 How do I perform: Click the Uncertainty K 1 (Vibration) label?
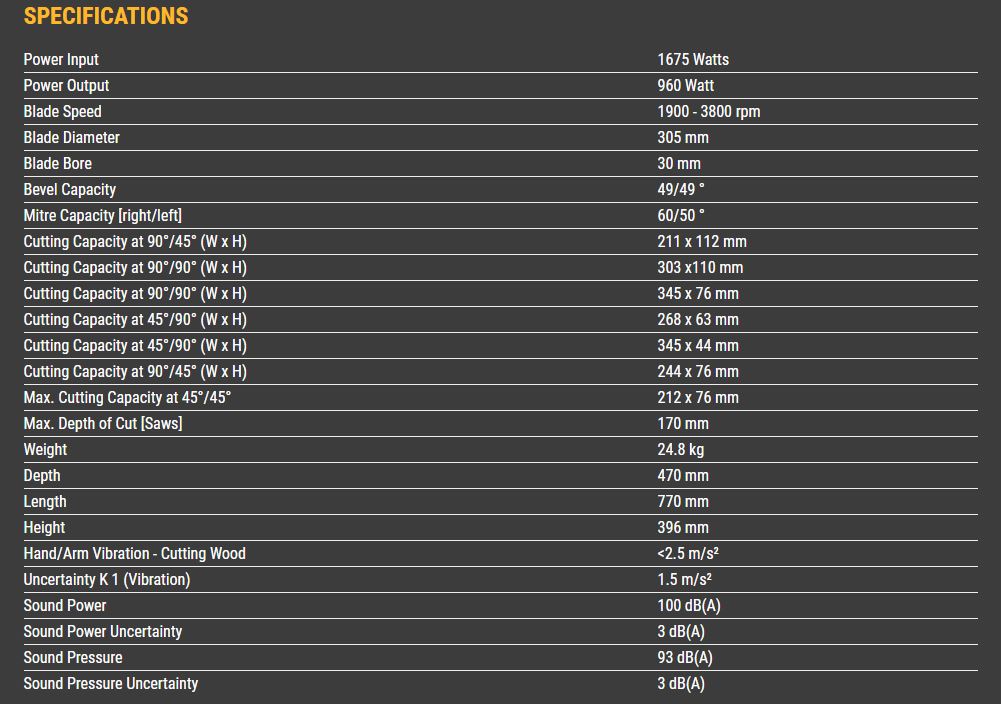pos(107,580)
